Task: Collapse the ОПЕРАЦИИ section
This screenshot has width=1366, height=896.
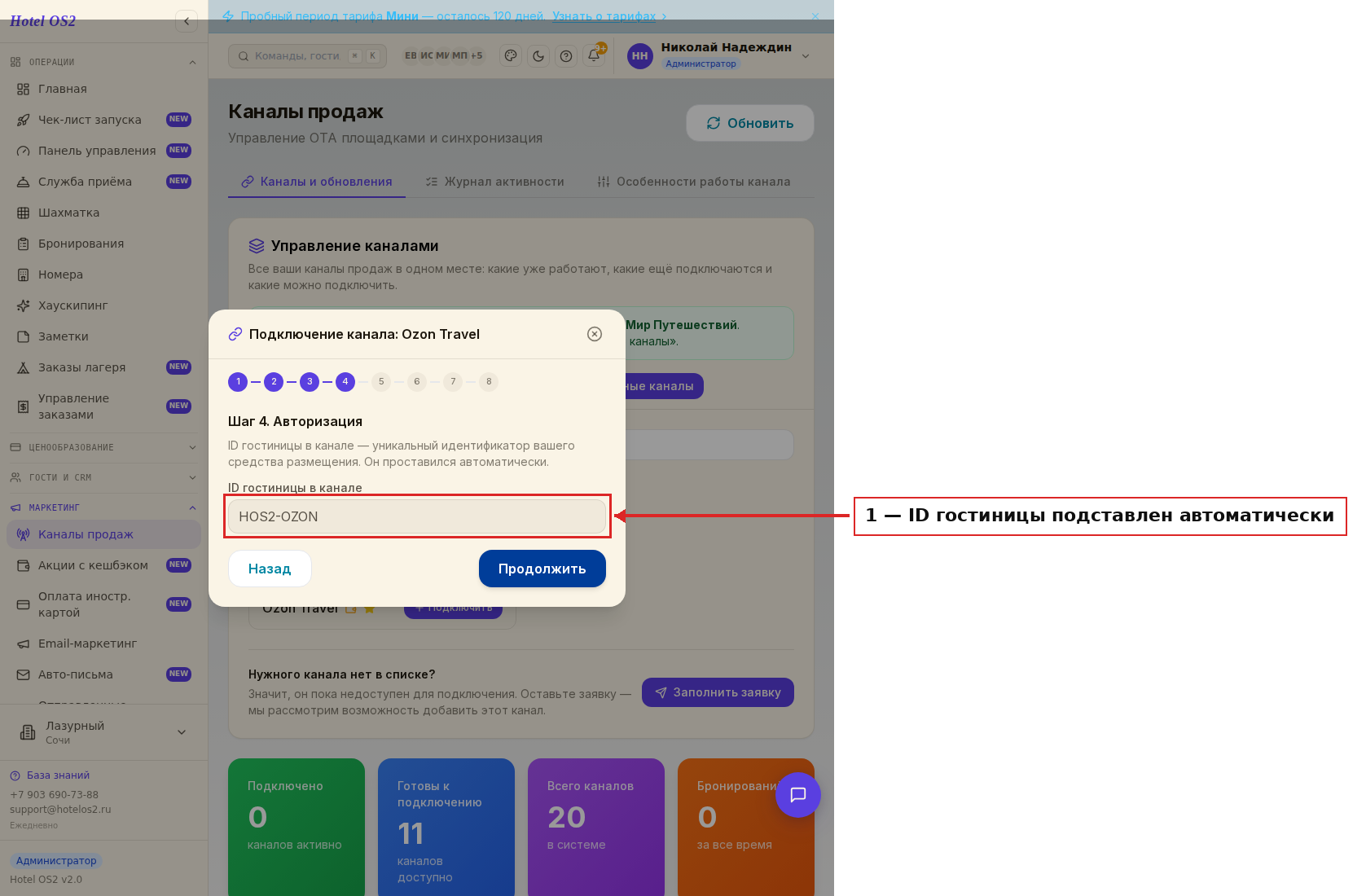Action: pyautogui.click(x=103, y=62)
